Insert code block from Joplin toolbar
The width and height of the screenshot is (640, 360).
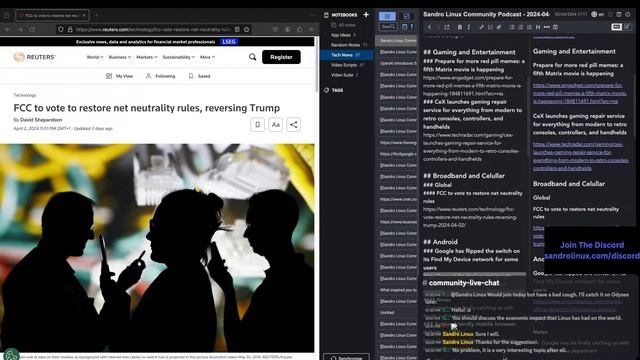490,27
